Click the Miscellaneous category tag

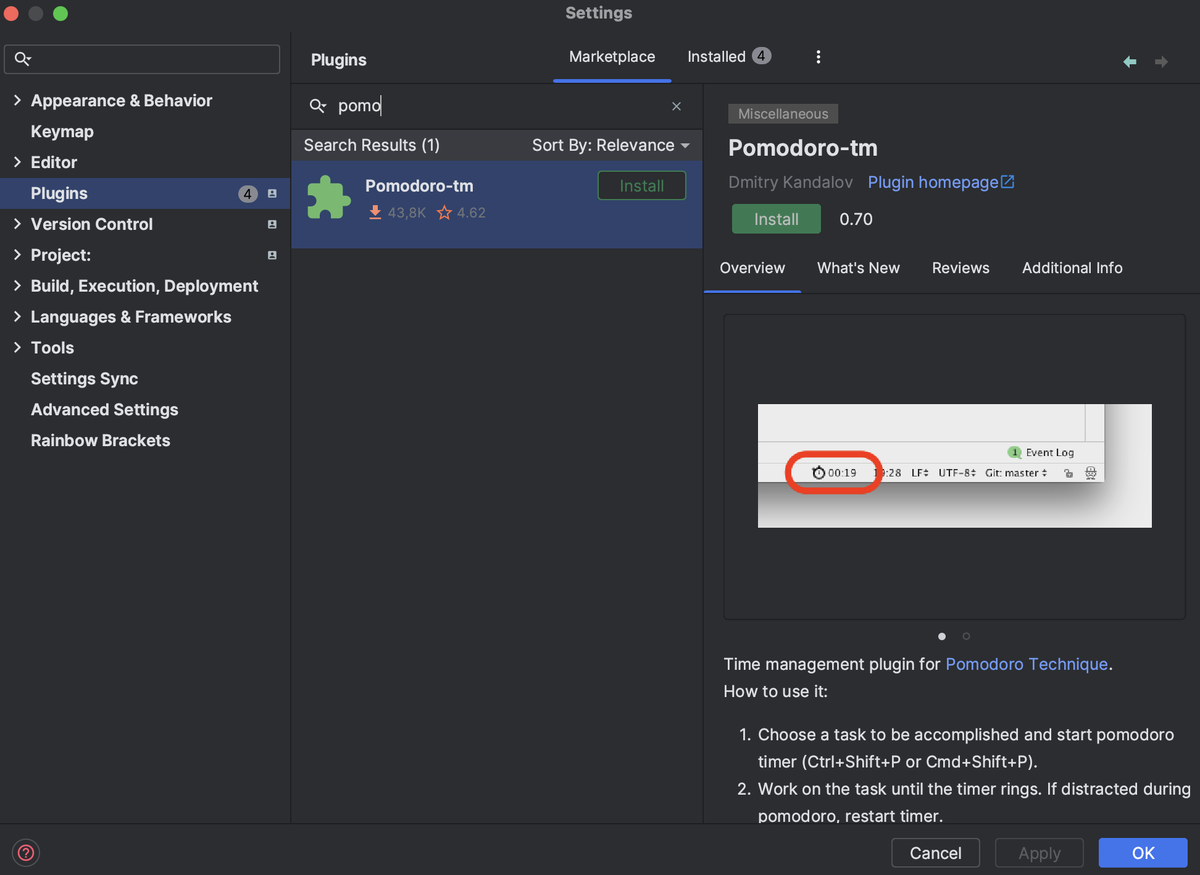783,114
